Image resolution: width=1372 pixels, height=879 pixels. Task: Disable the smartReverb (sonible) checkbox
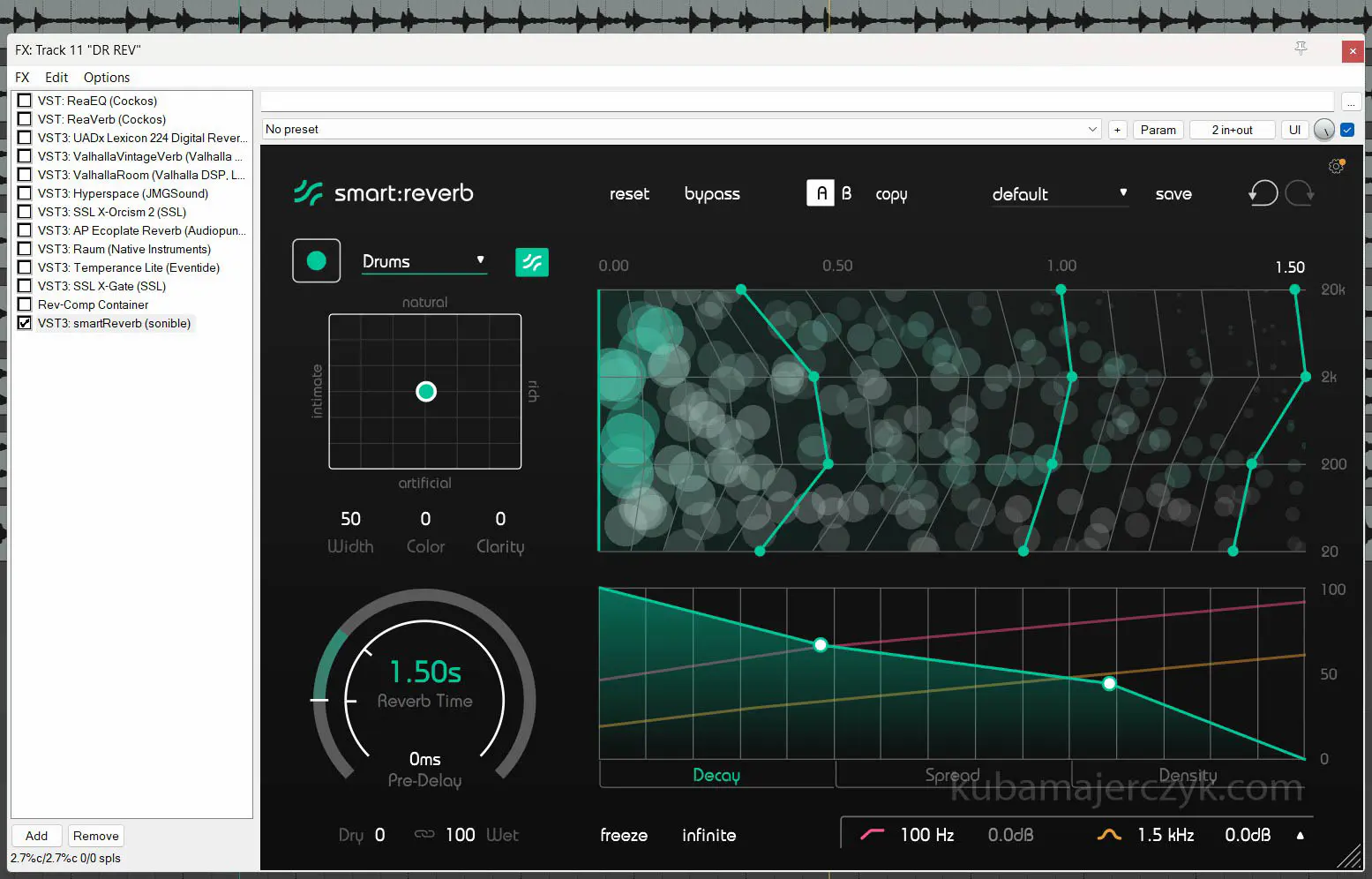point(25,323)
